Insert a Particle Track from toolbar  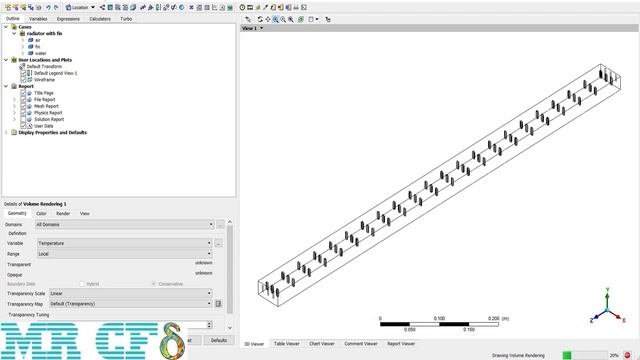[125, 7]
